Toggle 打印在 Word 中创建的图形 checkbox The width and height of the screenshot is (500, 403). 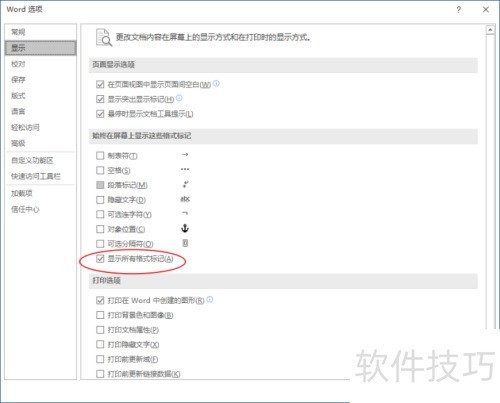coord(100,300)
